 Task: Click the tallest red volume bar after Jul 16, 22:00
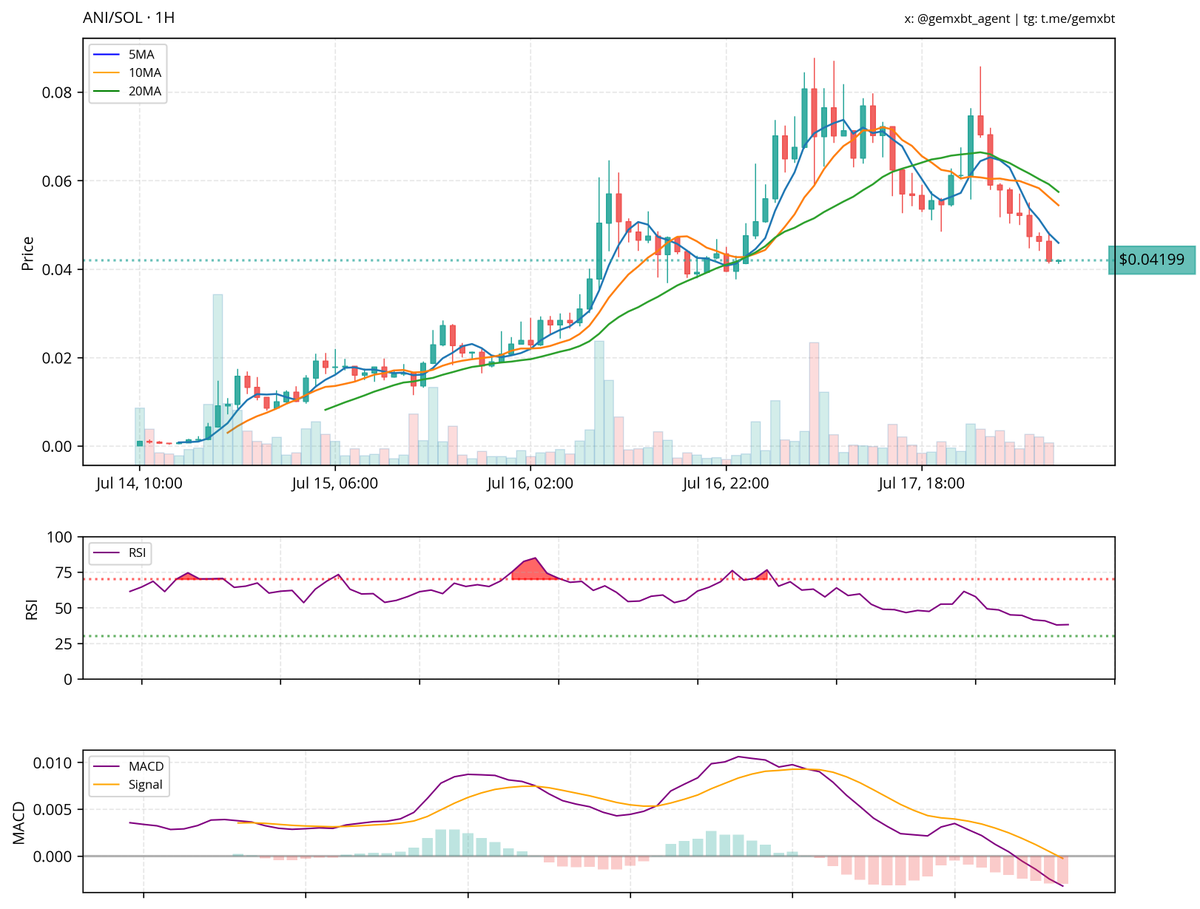coord(814,403)
